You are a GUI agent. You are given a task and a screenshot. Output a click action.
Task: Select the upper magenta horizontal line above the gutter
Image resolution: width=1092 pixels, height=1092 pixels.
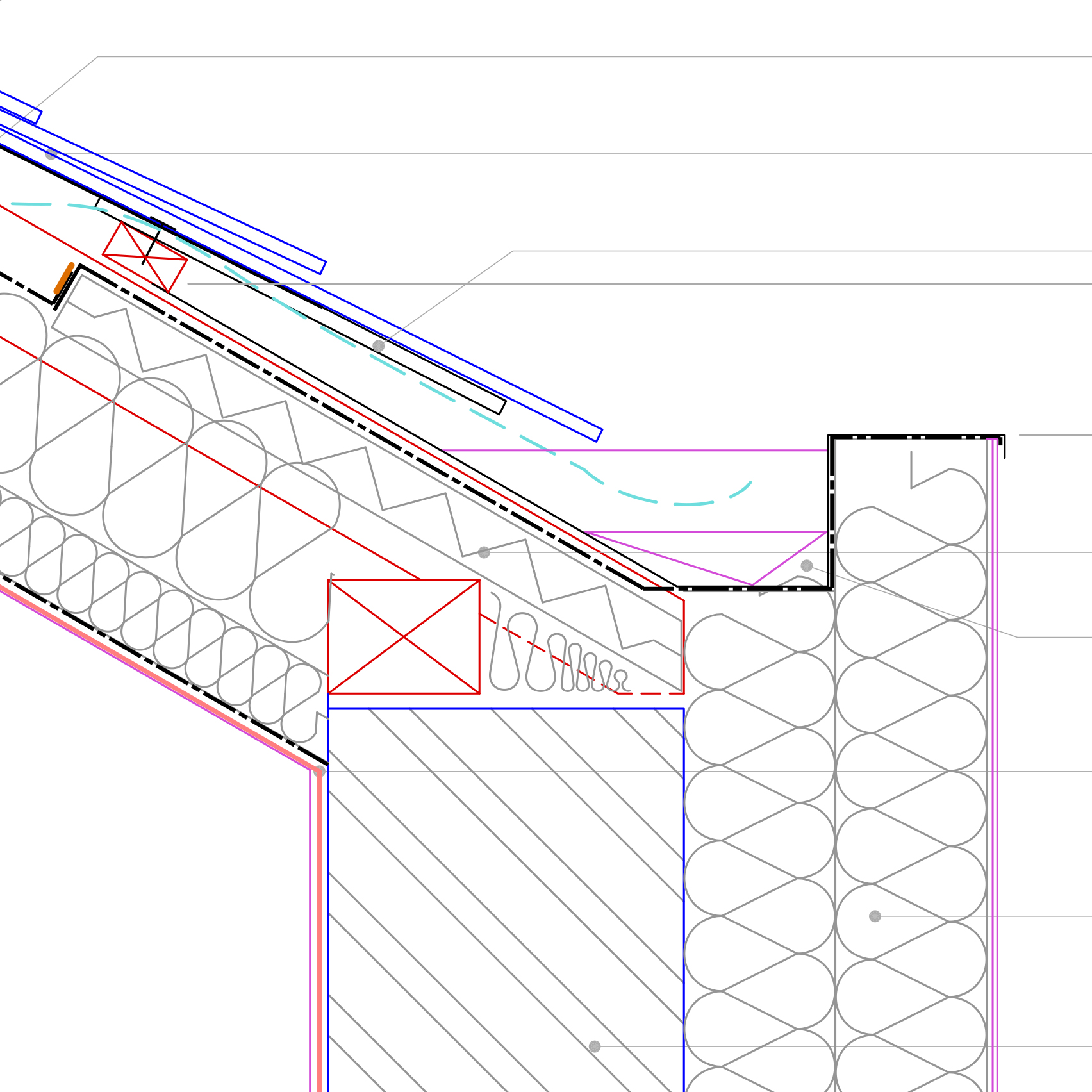tap(634, 451)
